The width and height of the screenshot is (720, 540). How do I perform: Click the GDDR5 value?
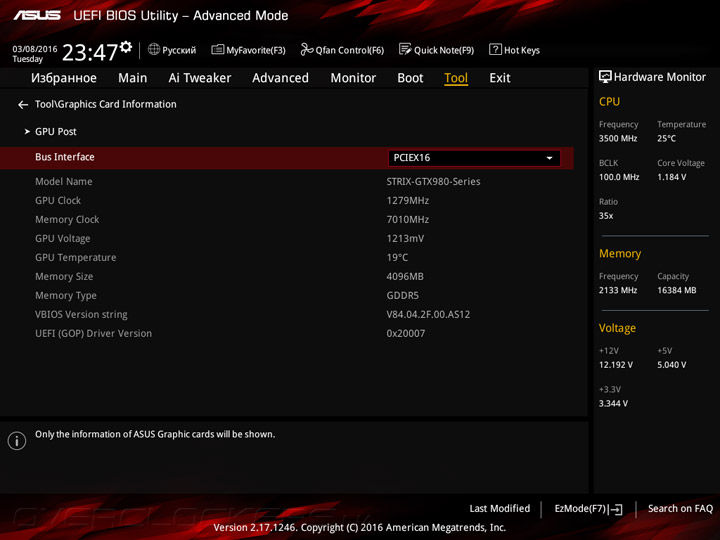[402, 296]
